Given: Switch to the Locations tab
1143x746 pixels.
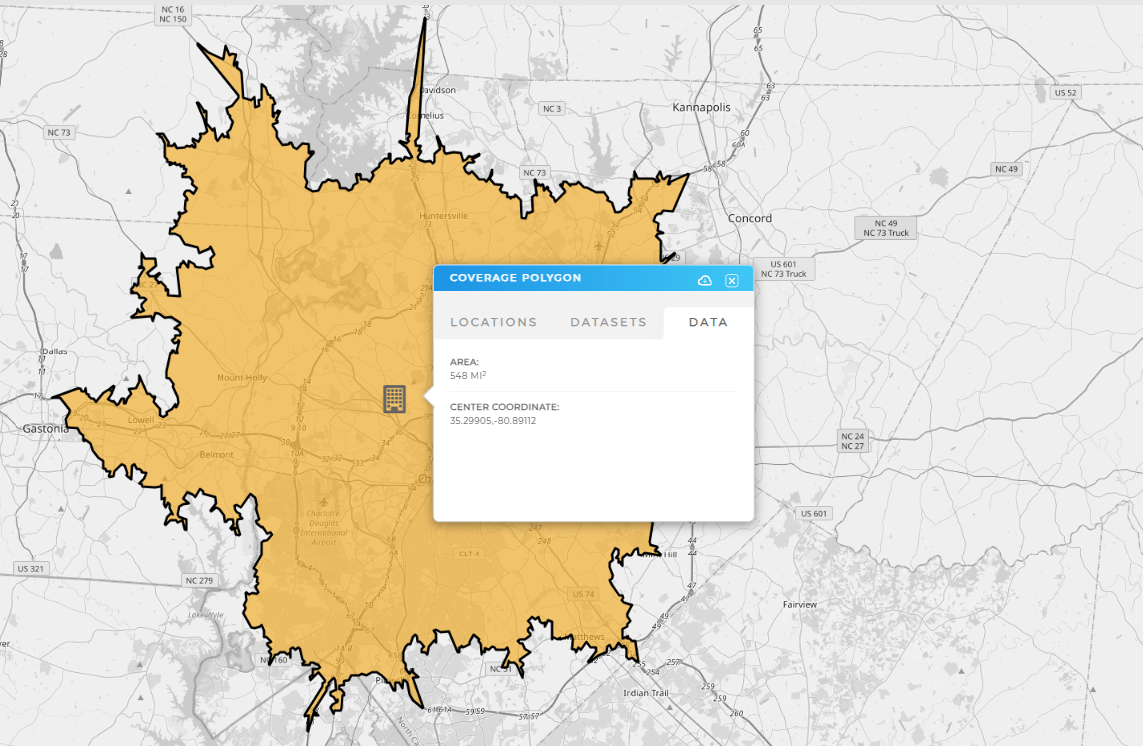Looking at the screenshot, I should coord(494,322).
